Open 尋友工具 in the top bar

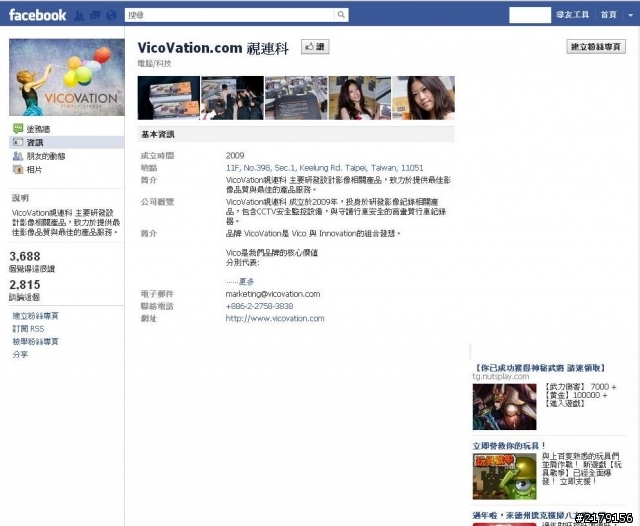[x=572, y=15]
